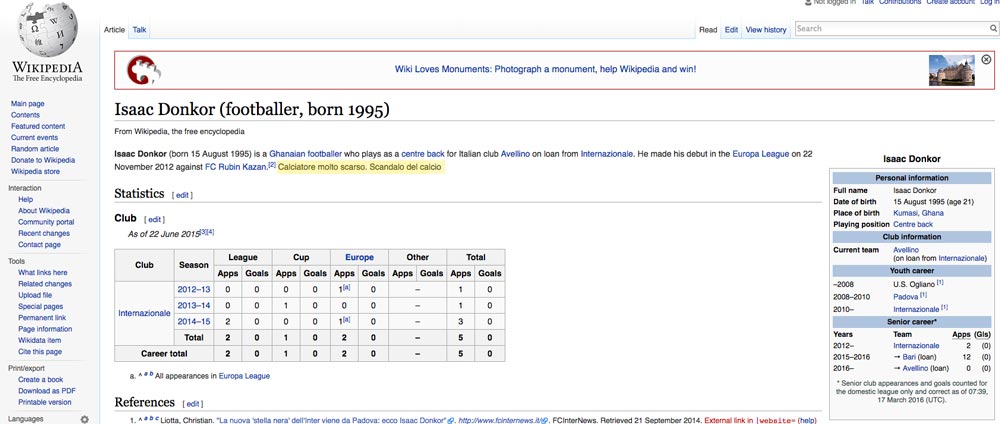Go to Contents in the sidebar
Image resolution: width=1000 pixels, height=424 pixels.
[25, 115]
